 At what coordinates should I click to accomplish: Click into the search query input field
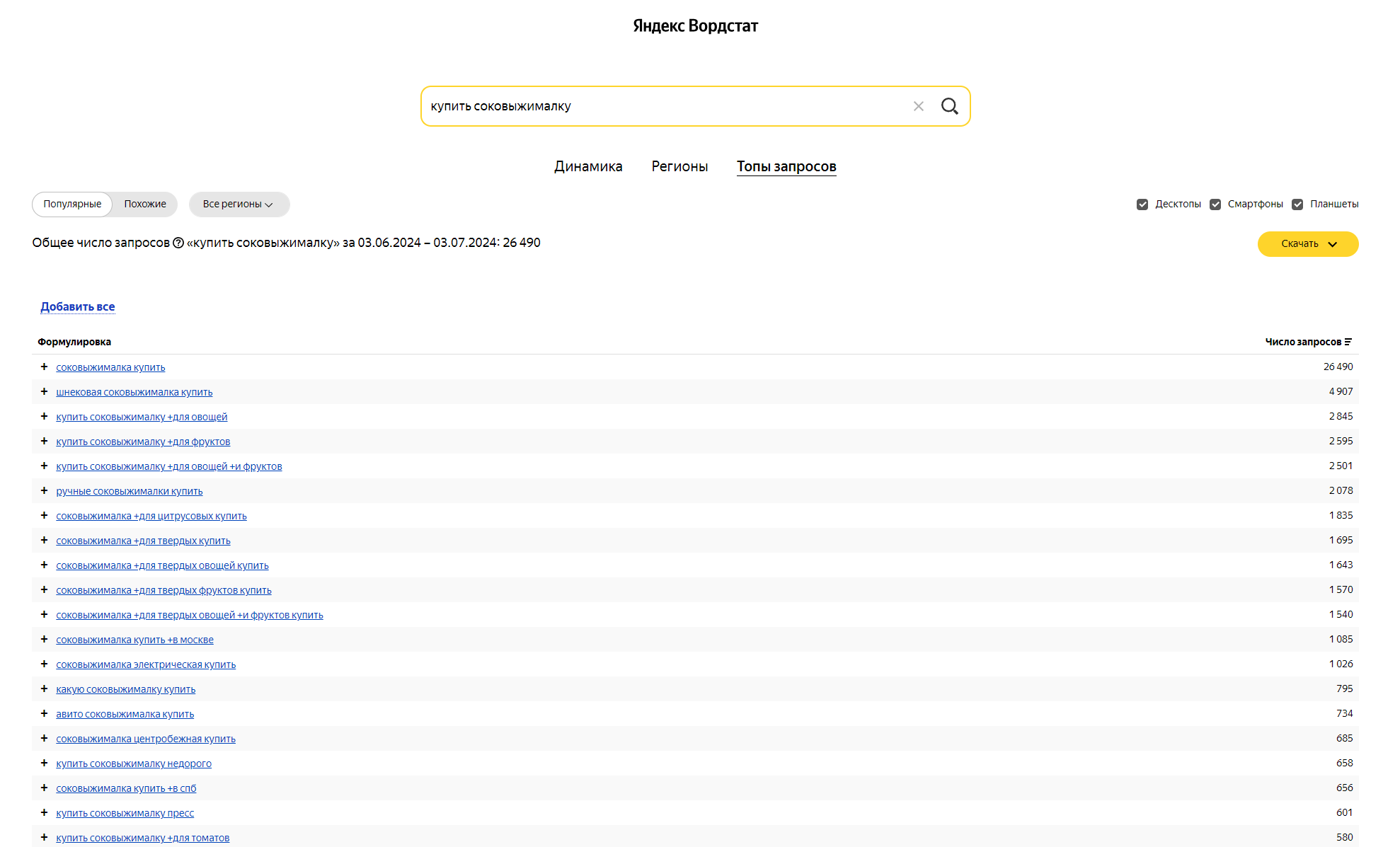click(x=665, y=106)
